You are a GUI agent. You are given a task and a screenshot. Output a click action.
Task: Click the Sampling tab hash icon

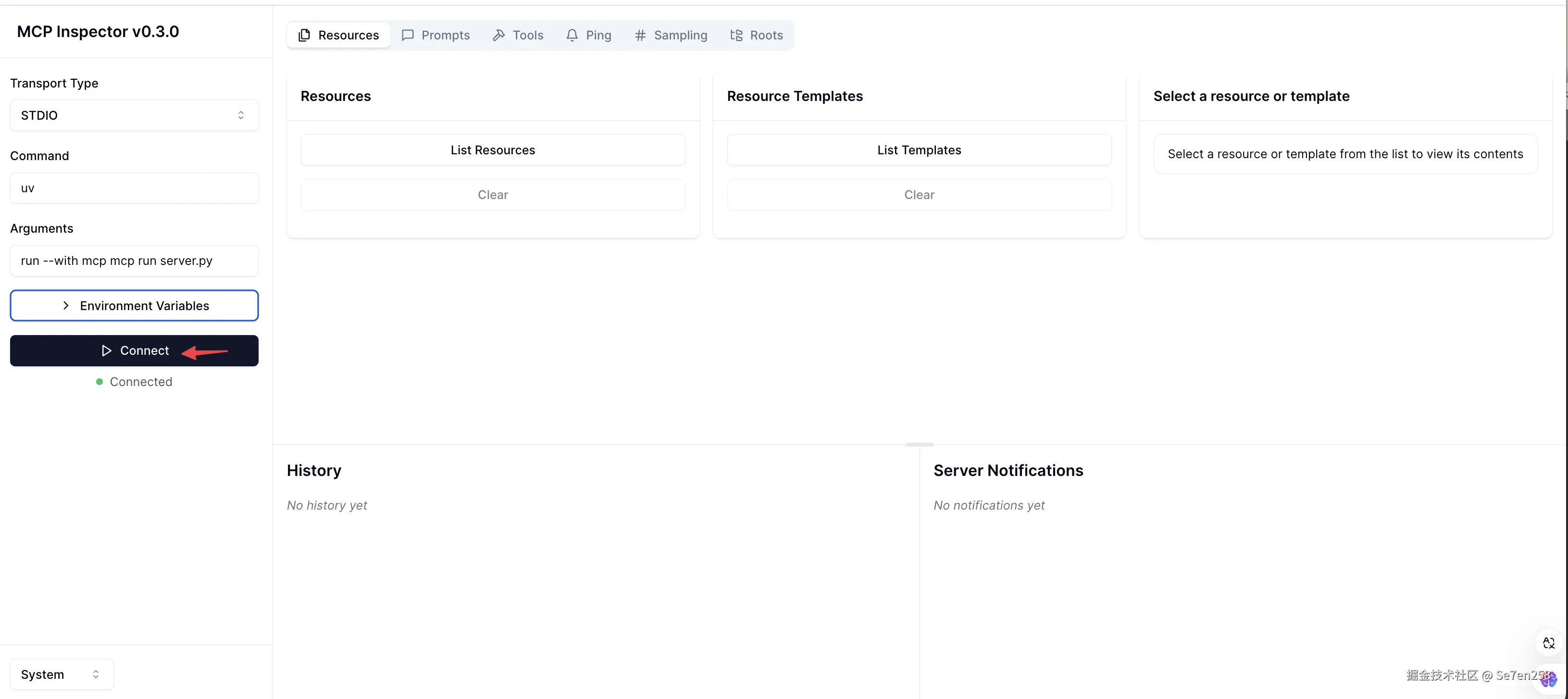(640, 35)
